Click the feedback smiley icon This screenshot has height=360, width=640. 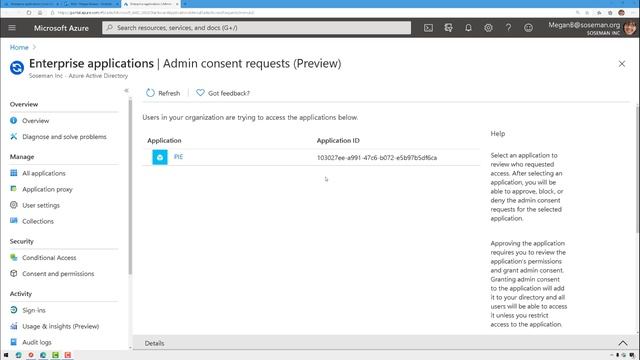pos(528,28)
